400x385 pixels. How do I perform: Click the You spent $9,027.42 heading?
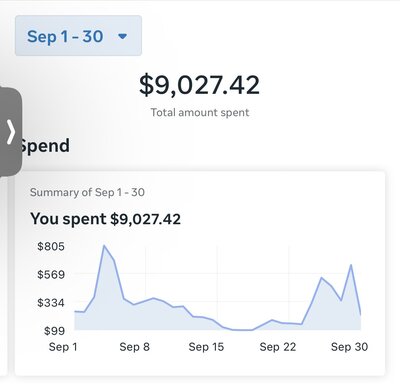click(106, 219)
